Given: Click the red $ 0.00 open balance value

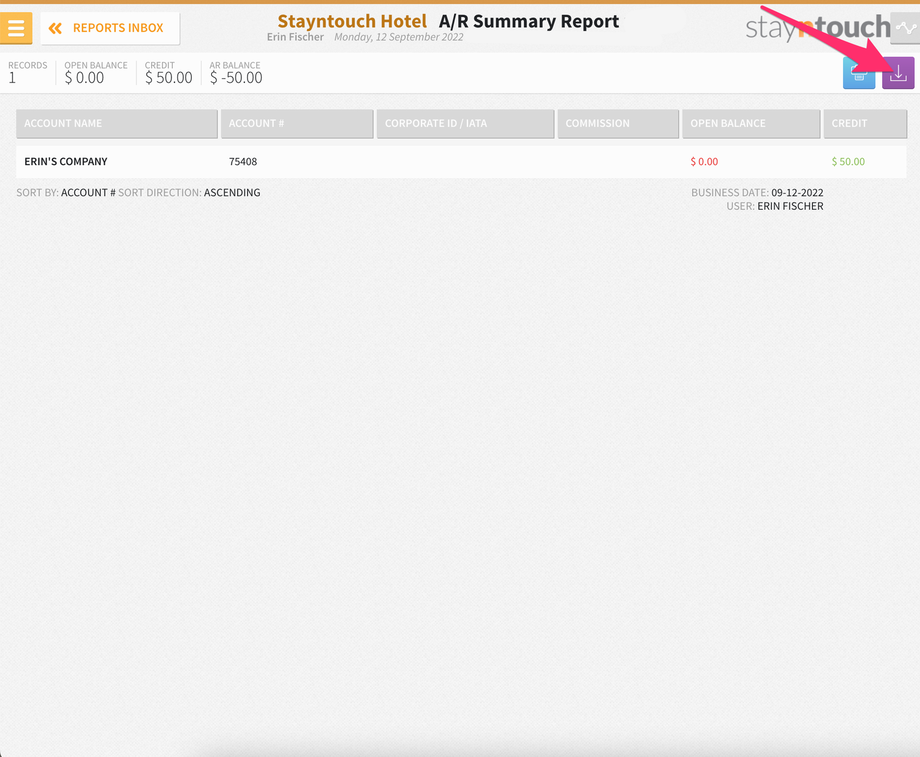Looking at the screenshot, I should (x=704, y=161).
